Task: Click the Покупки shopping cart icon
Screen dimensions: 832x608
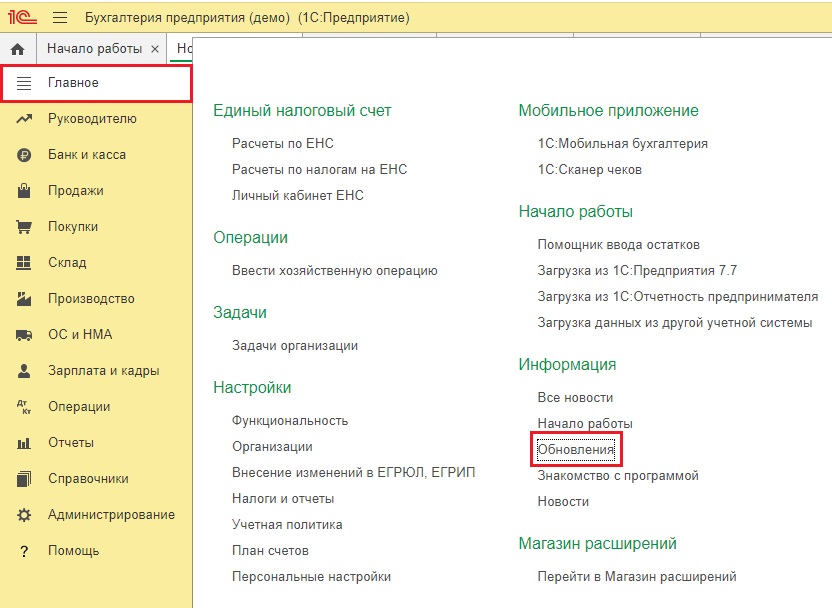Action: pos(24,227)
